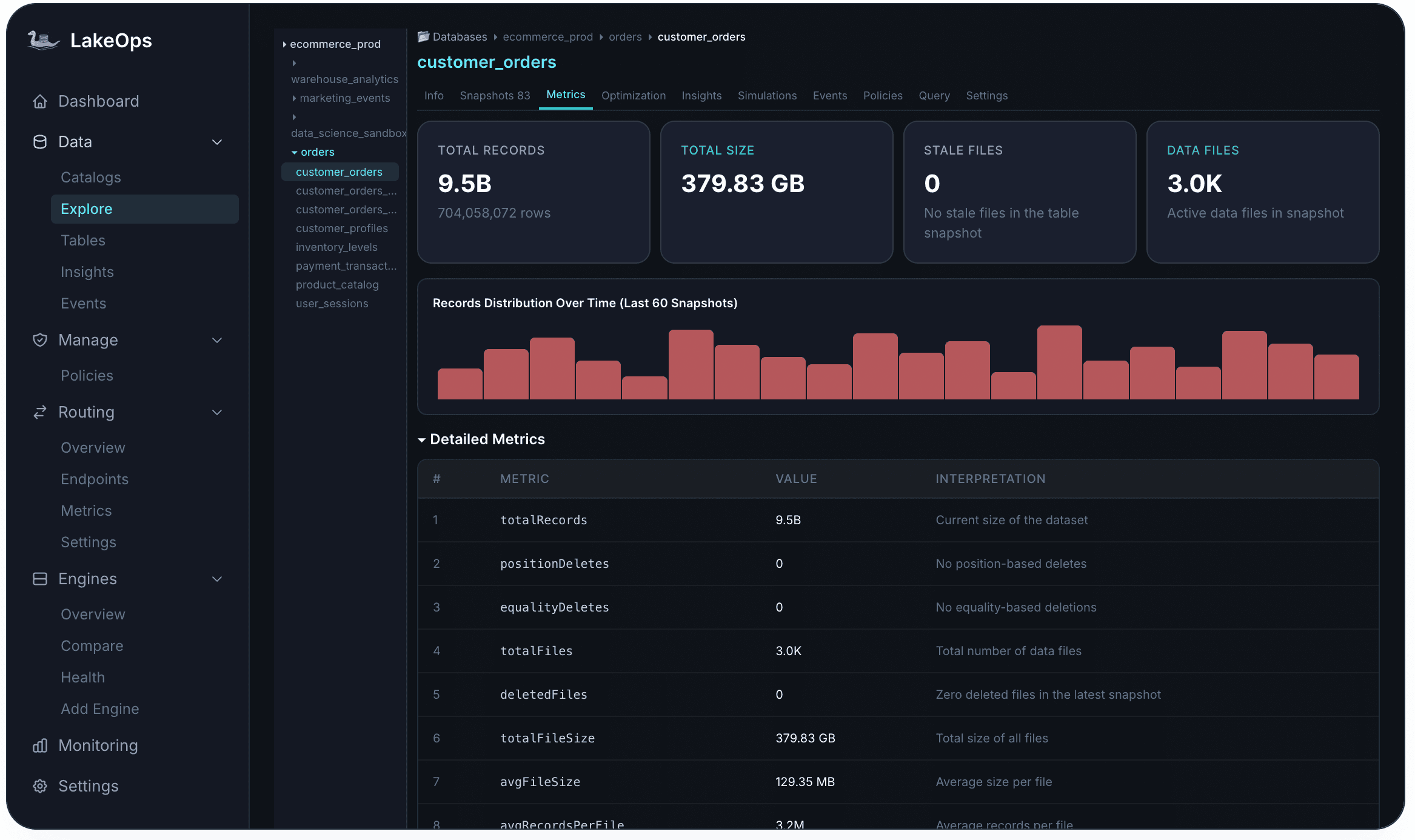Open the Events tab in table view
1415x840 pixels.
830,96
